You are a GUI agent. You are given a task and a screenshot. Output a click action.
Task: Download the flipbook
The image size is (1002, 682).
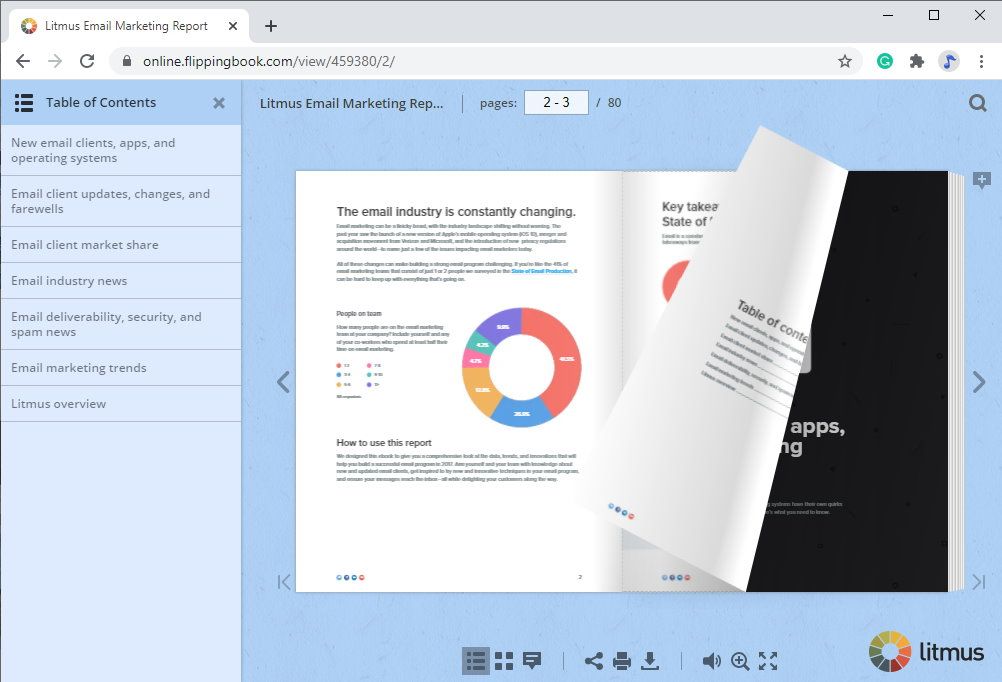pos(651,660)
